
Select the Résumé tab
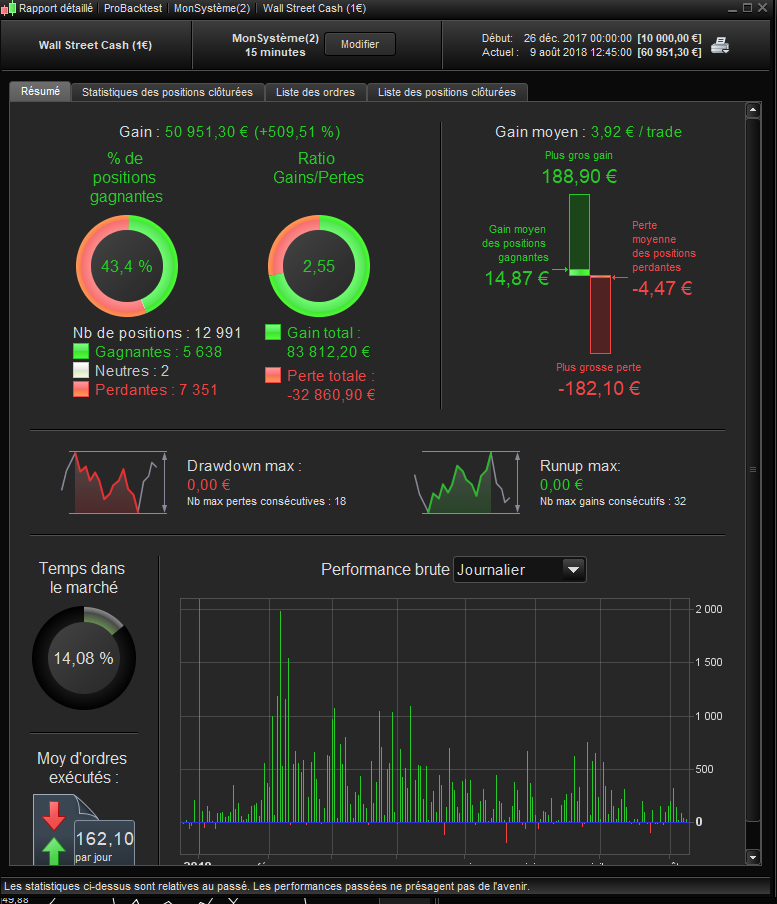click(x=40, y=91)
